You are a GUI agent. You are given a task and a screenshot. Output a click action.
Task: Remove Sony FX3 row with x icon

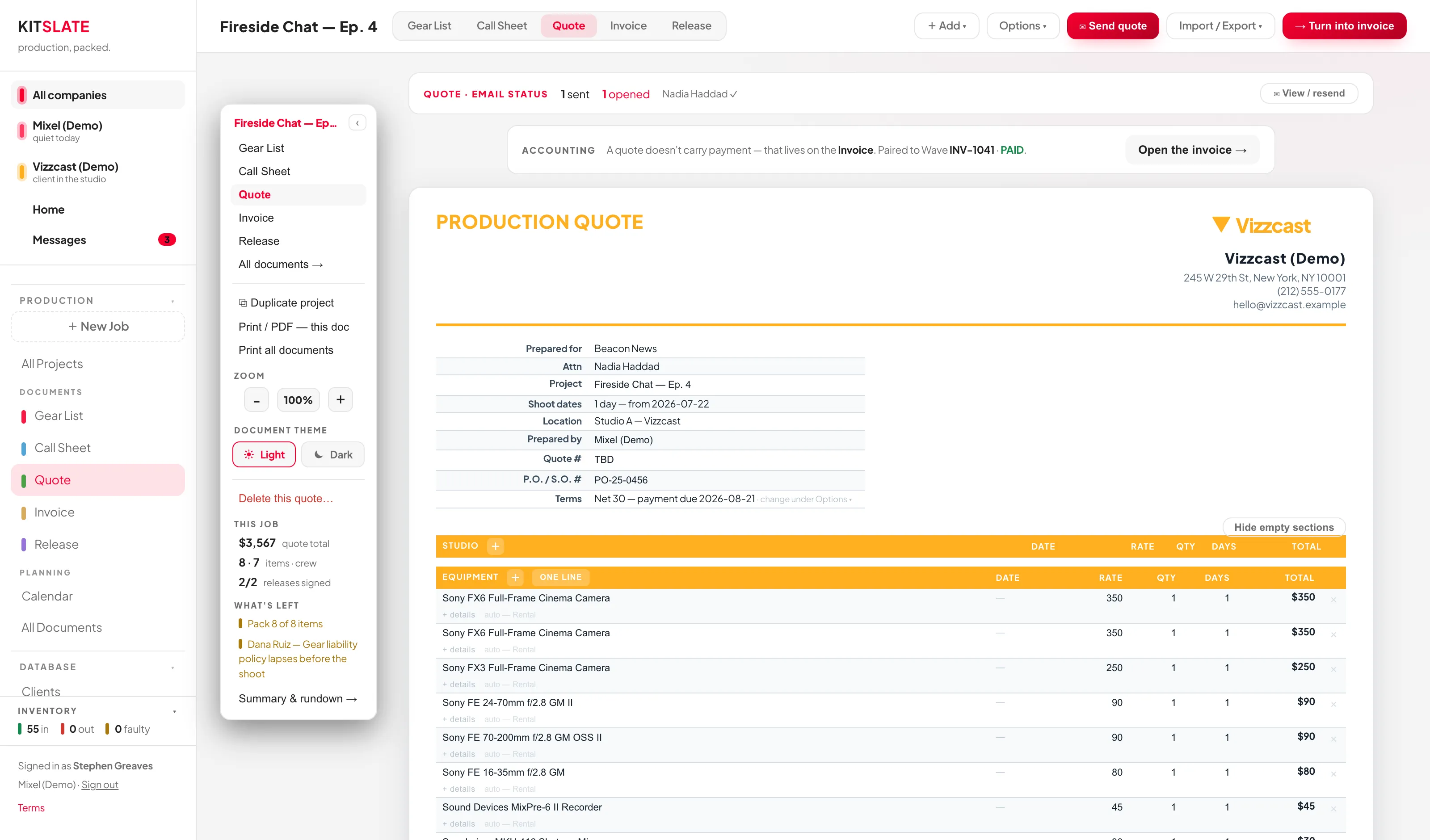[x=1333, y=670]
